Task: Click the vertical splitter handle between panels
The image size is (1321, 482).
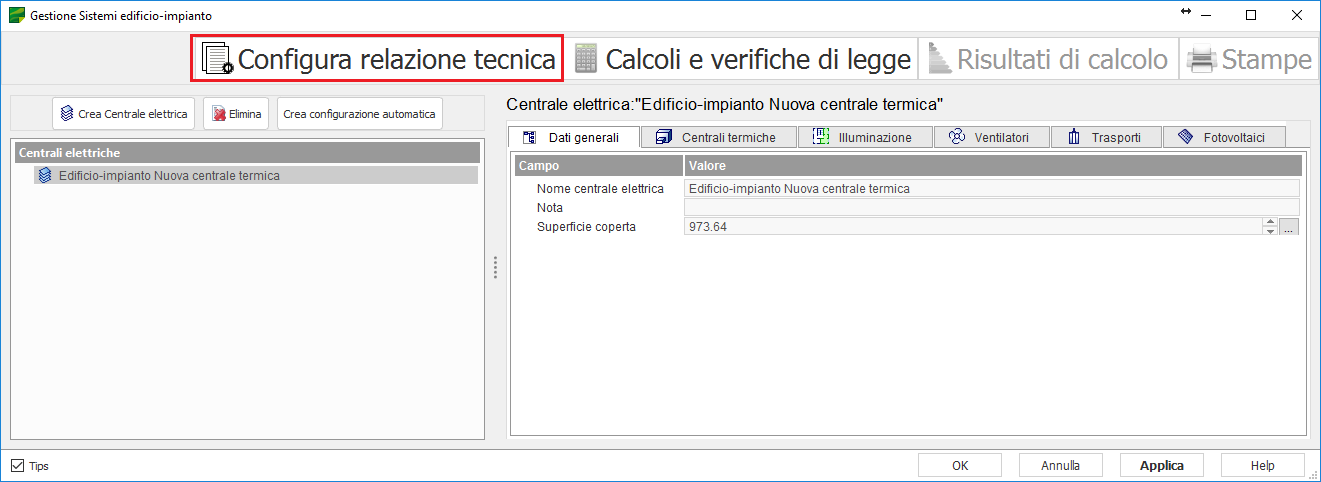Action: (495, 268)
